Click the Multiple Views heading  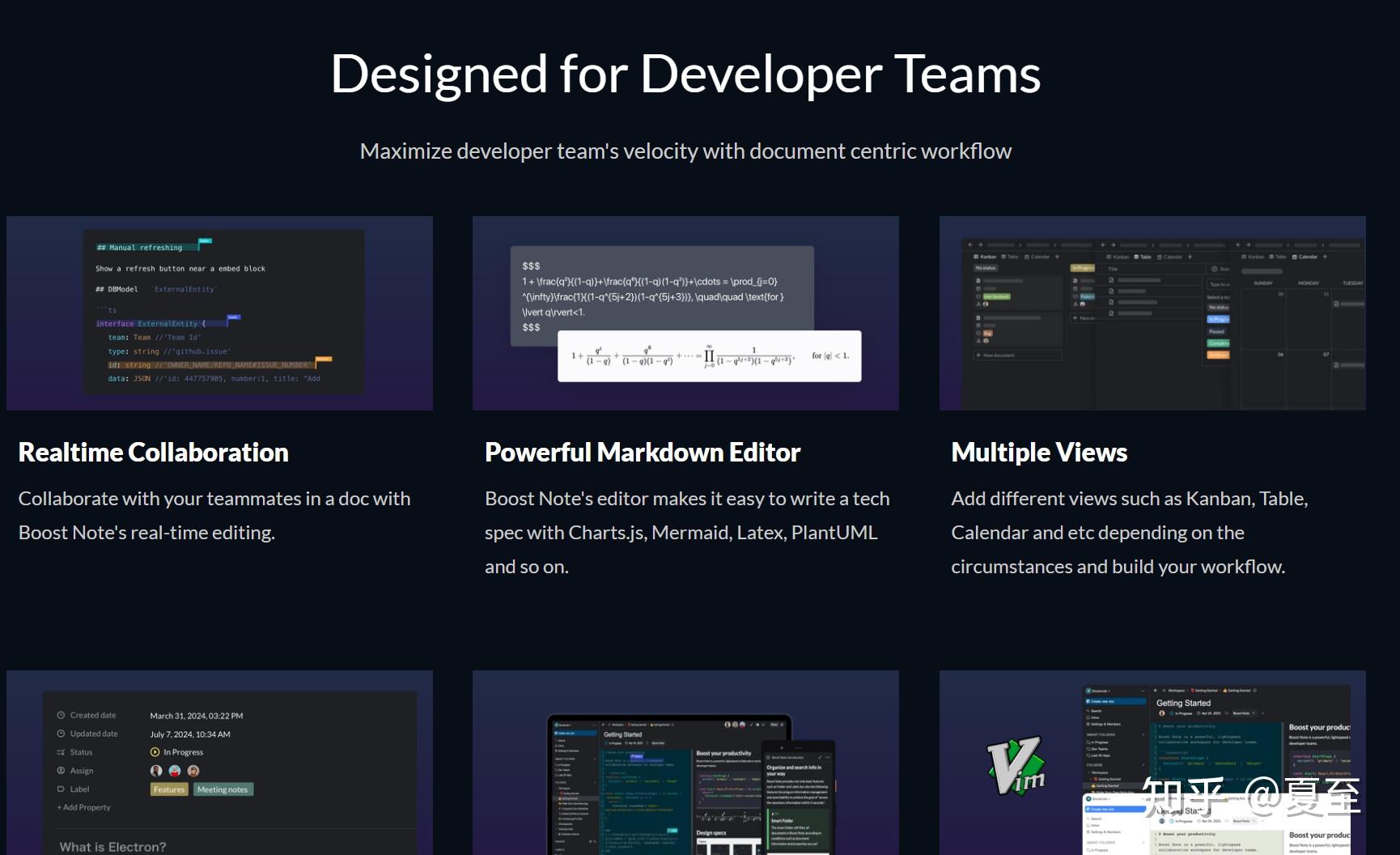[x=1039, y=453]
